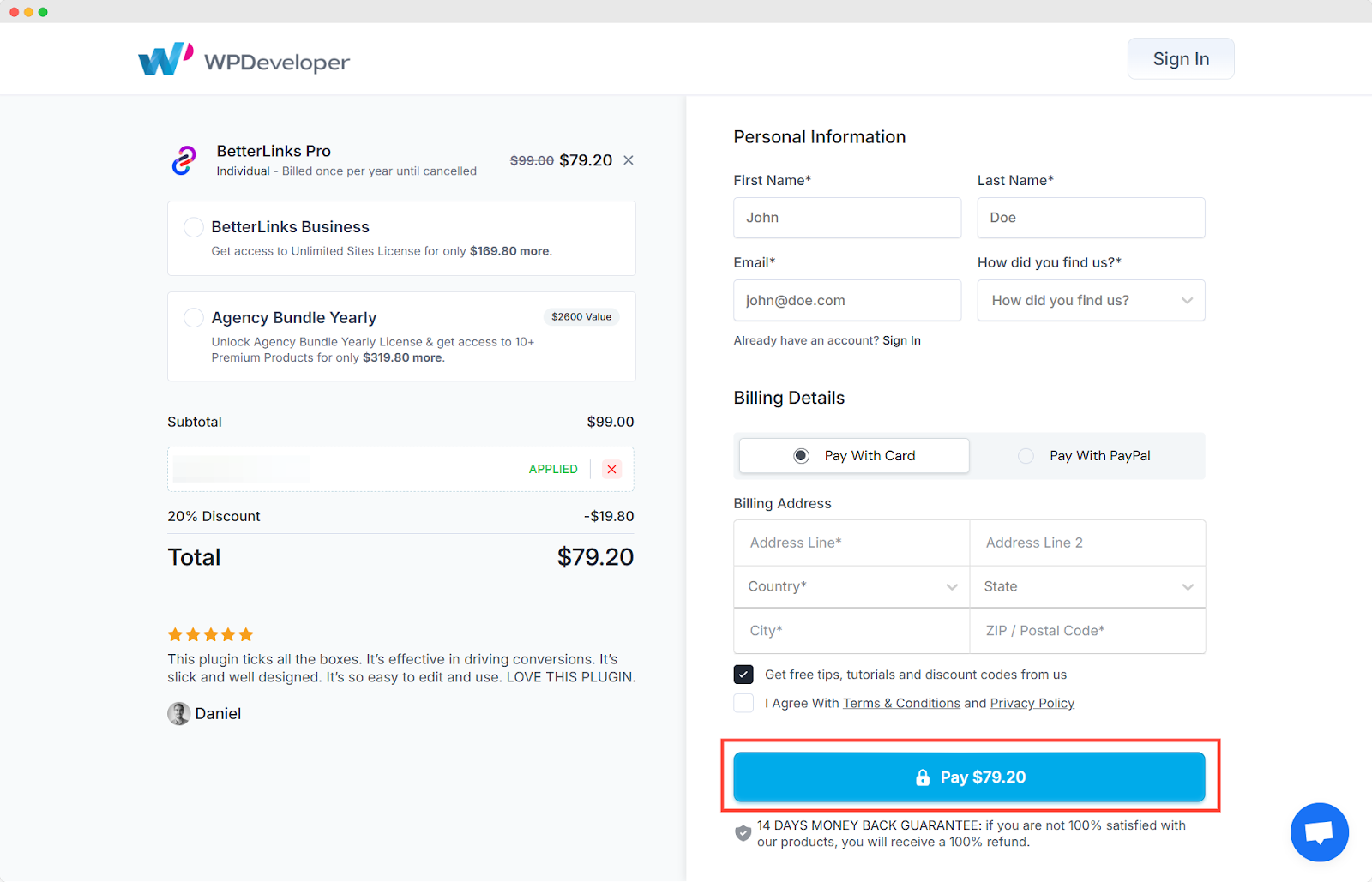The image size is (1372, 882).
Task: Open the chat support bubble
Action: click(1319, 831)
